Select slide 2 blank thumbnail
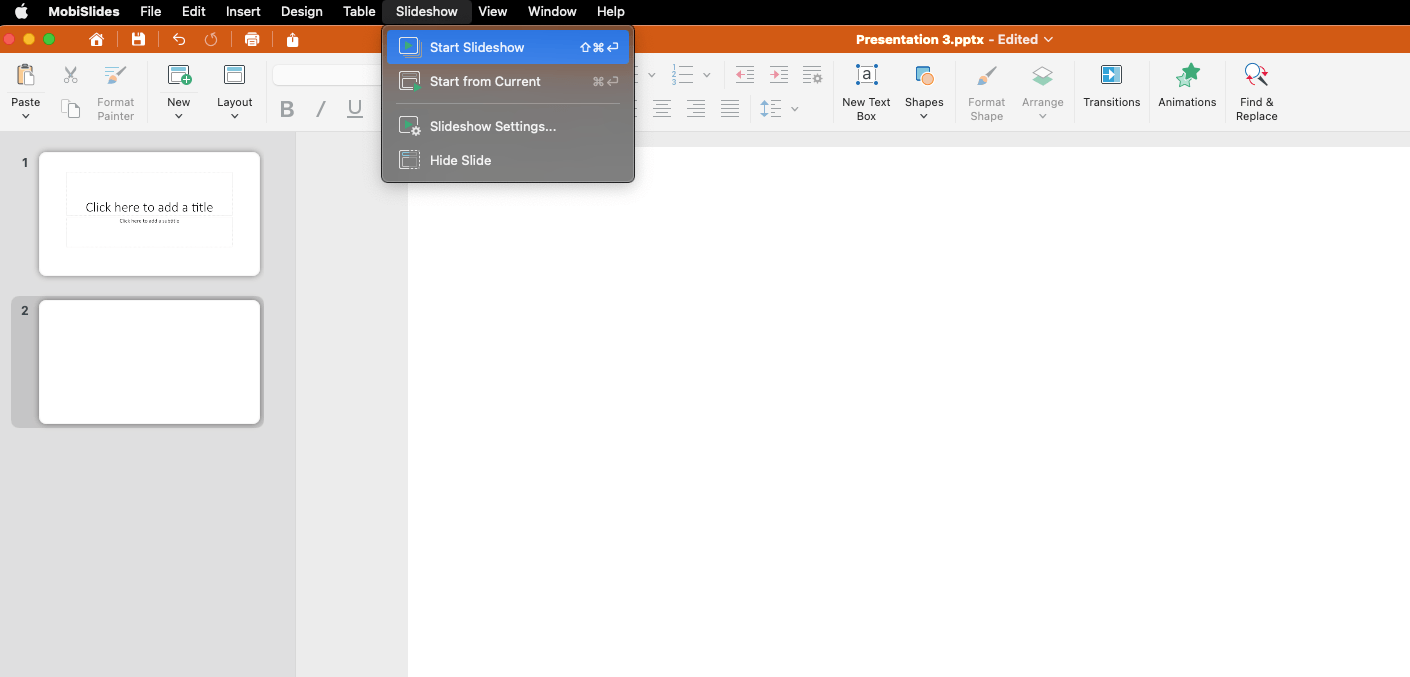This screenshot has height=677, width=1410. click(150, 362)
